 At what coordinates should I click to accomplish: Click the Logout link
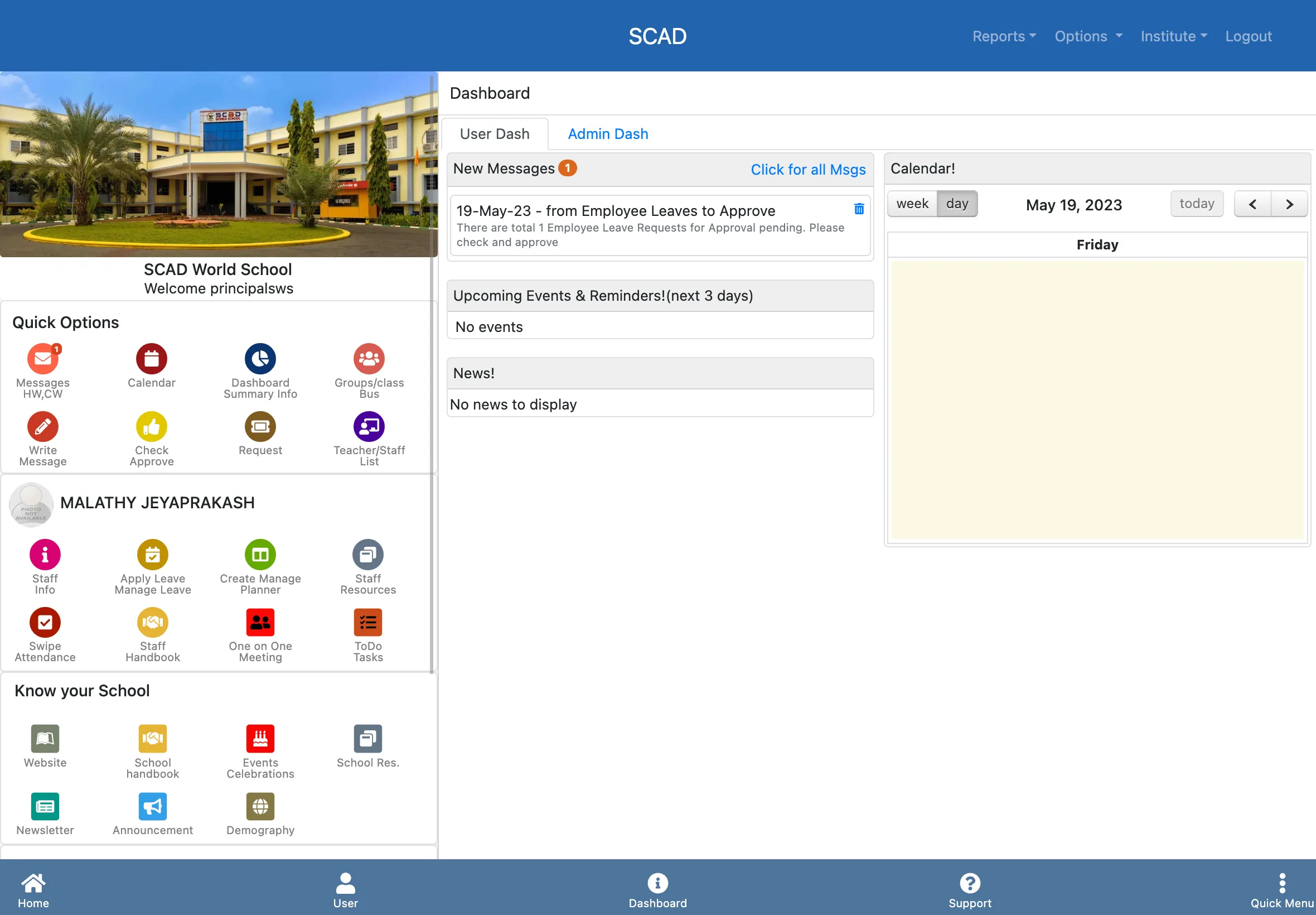pyautogui.click(x=1249, y=36)
